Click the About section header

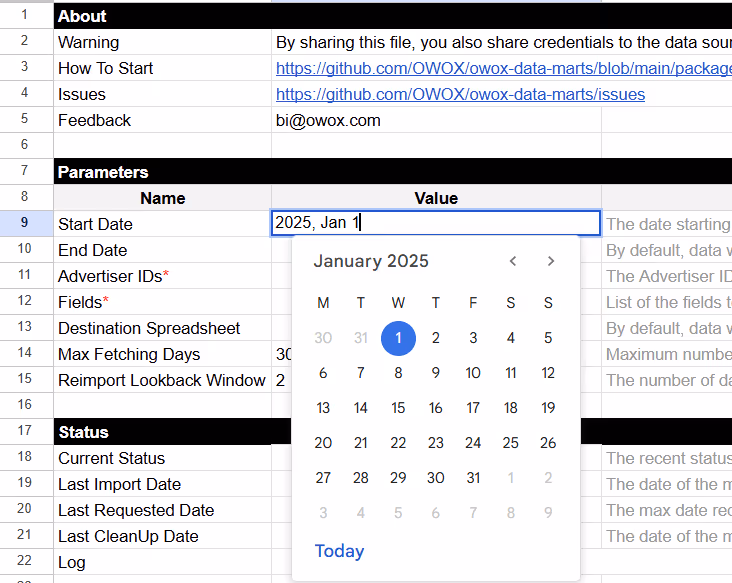[x=393, y=16]
